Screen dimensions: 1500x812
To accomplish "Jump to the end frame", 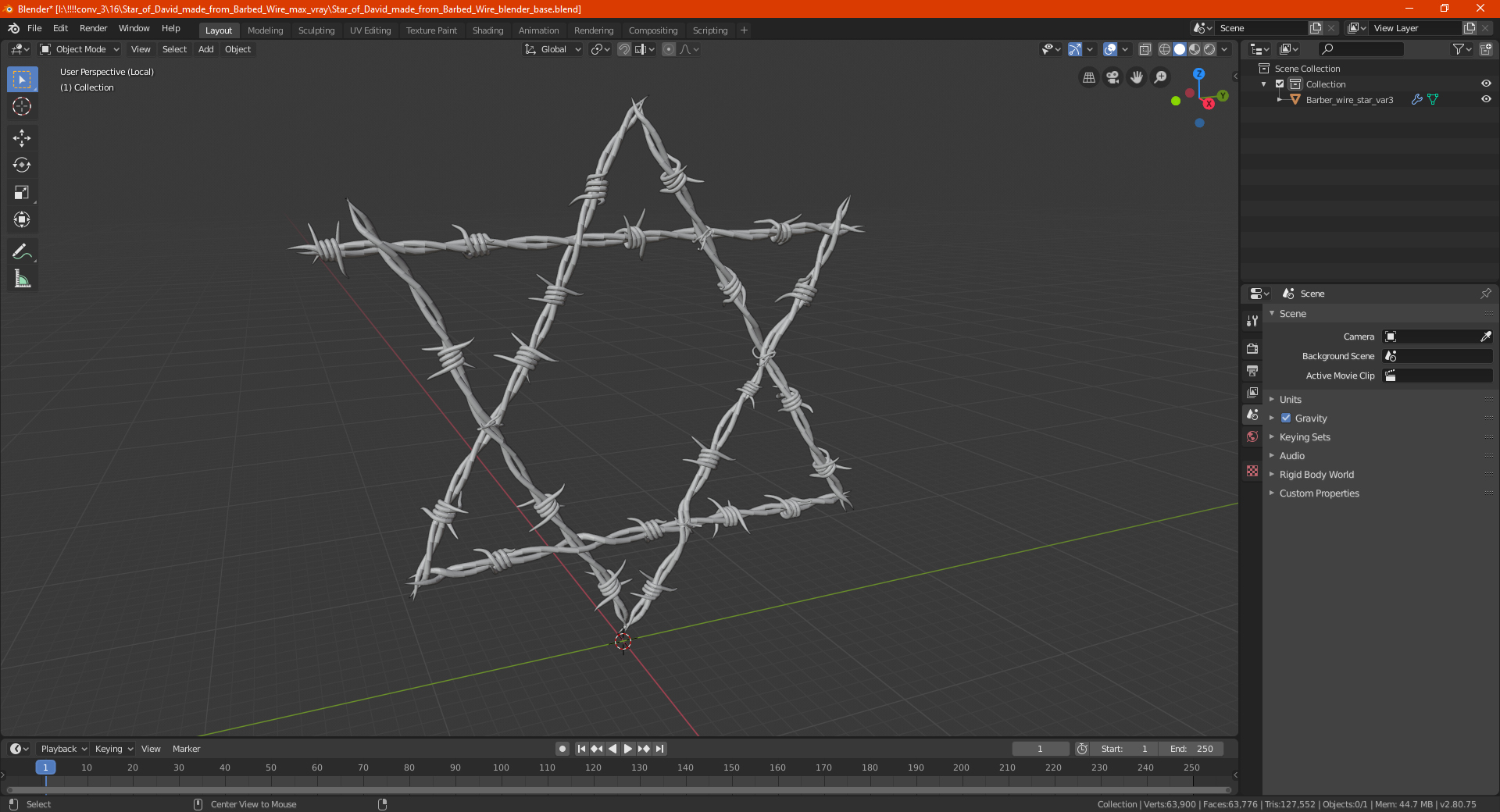I will coord(660,749).
